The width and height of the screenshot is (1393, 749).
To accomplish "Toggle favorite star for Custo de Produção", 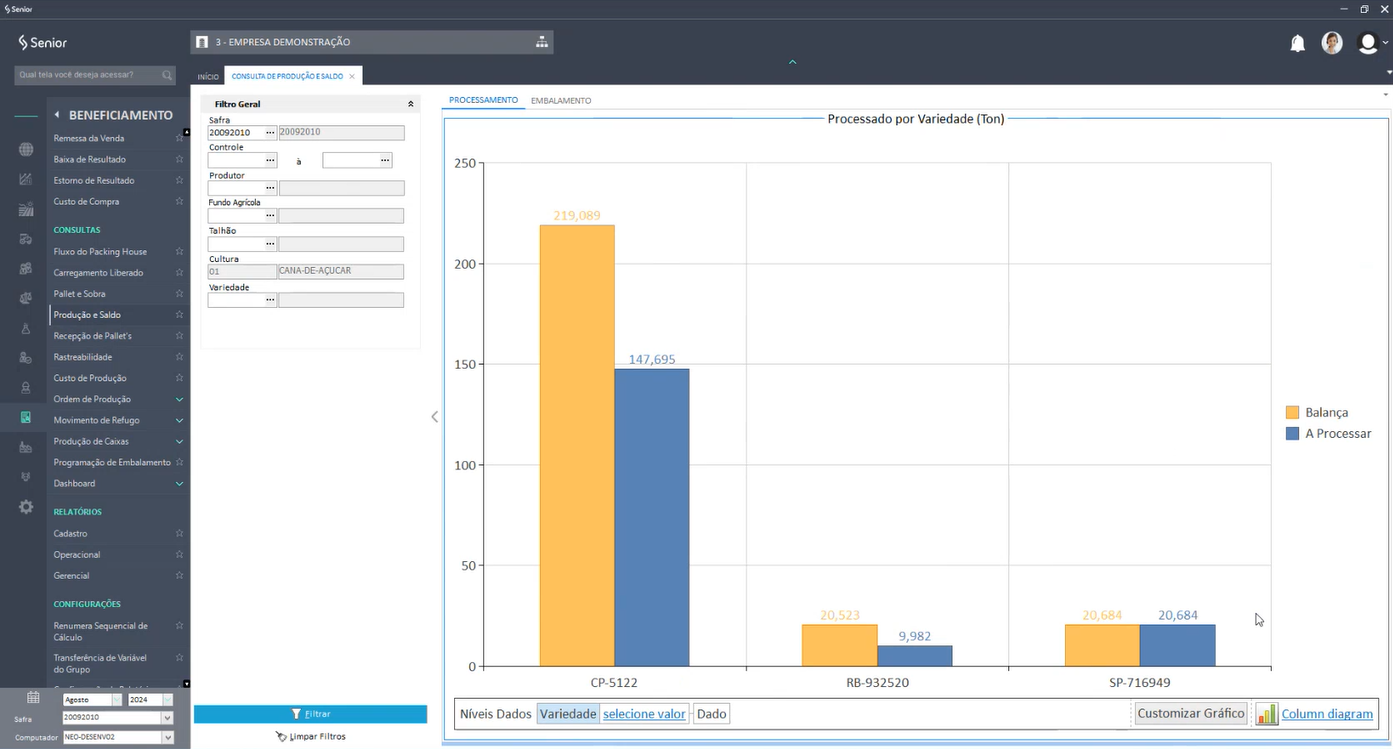I will (x=179, y=378).
